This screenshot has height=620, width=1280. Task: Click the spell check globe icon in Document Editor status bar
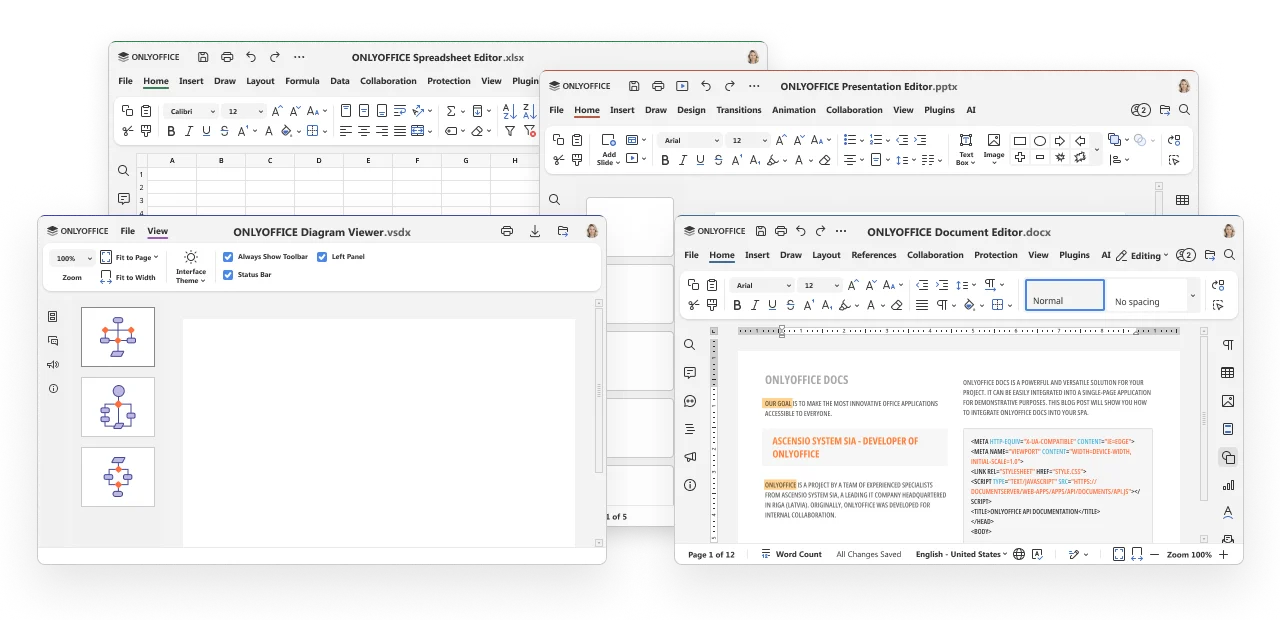(x=1019, y=554)
